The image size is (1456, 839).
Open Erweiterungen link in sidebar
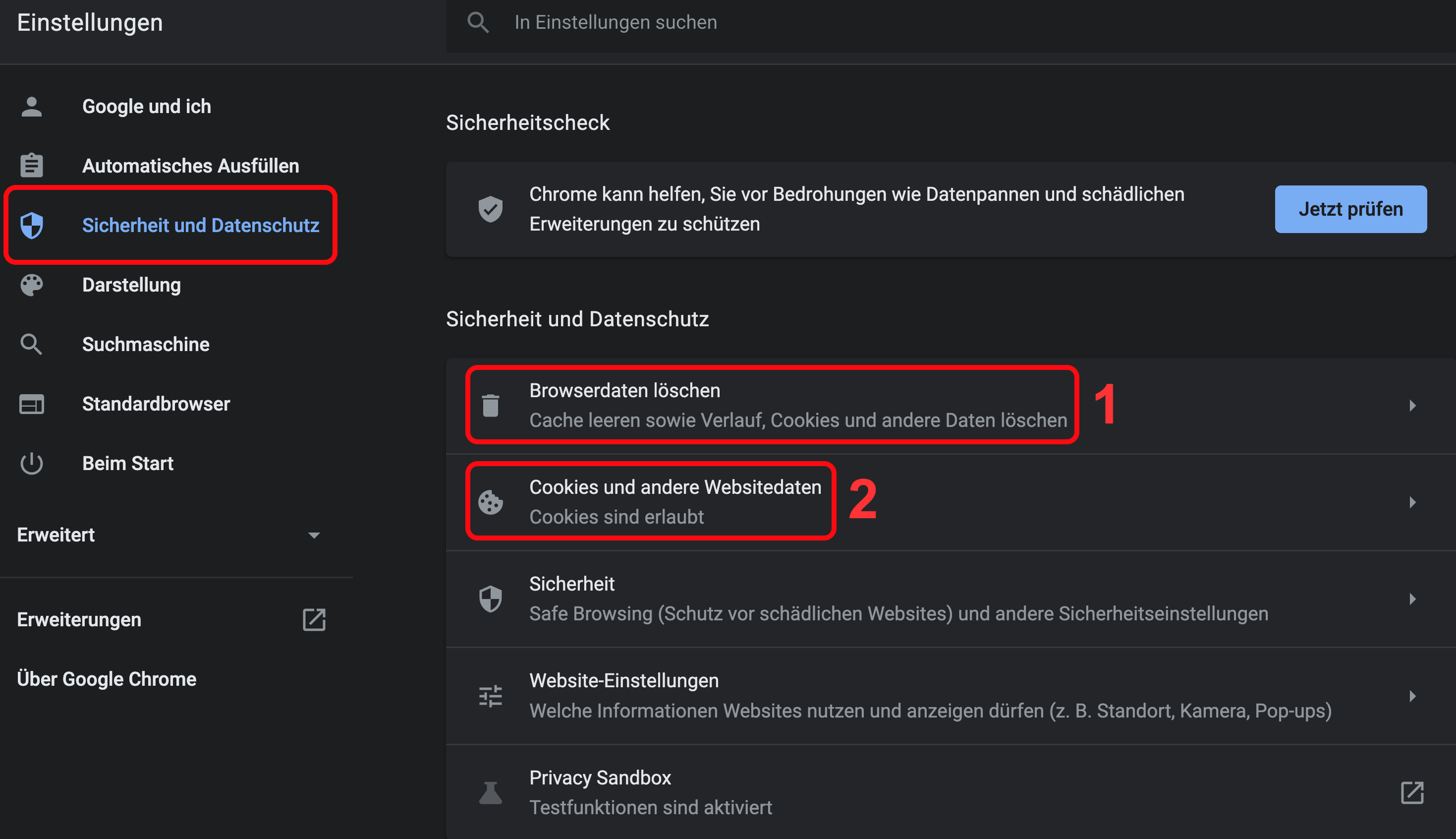coord(79,619)
